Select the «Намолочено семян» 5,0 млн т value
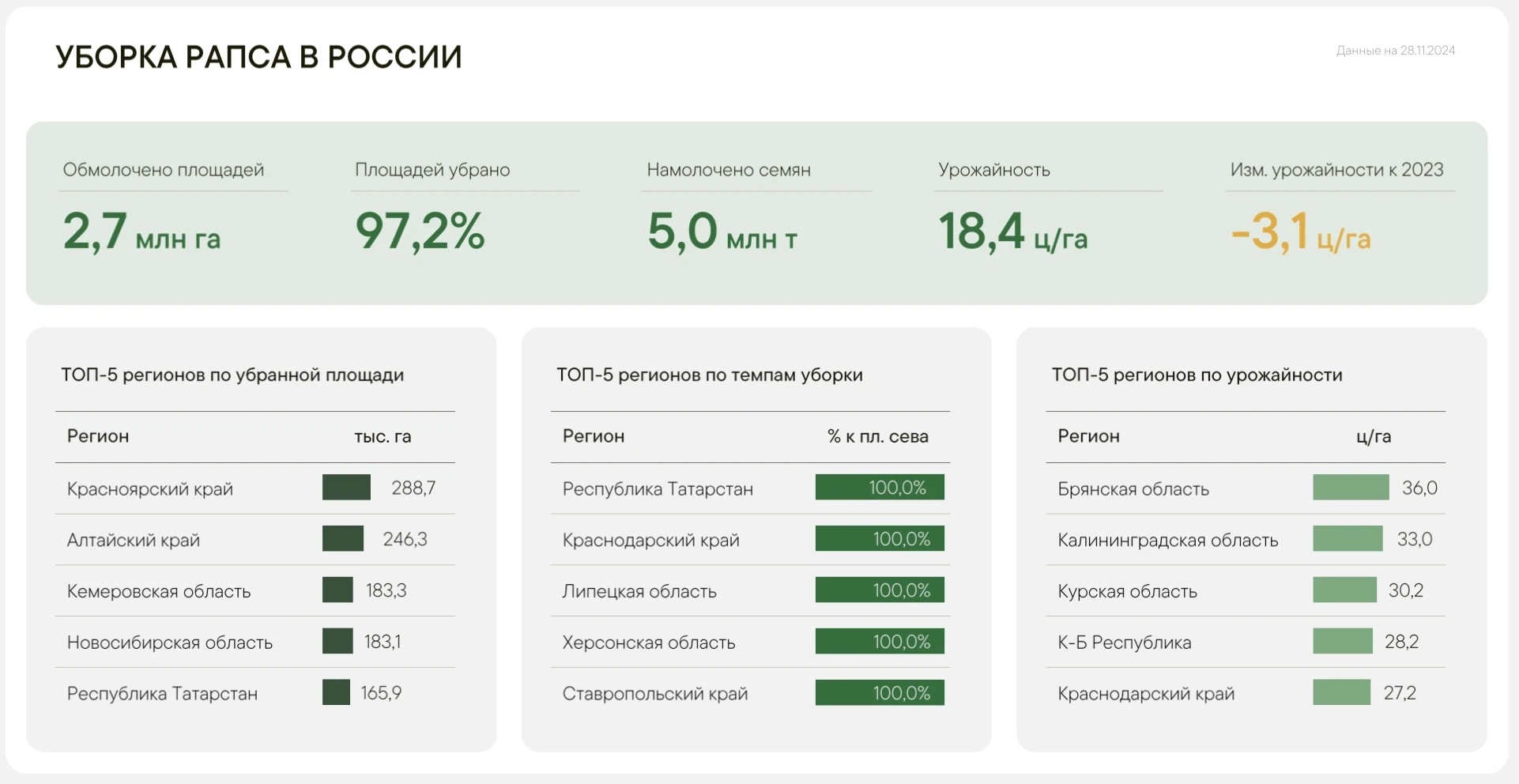This screenshot has height=784, width=1519. [x=722, y=232]
